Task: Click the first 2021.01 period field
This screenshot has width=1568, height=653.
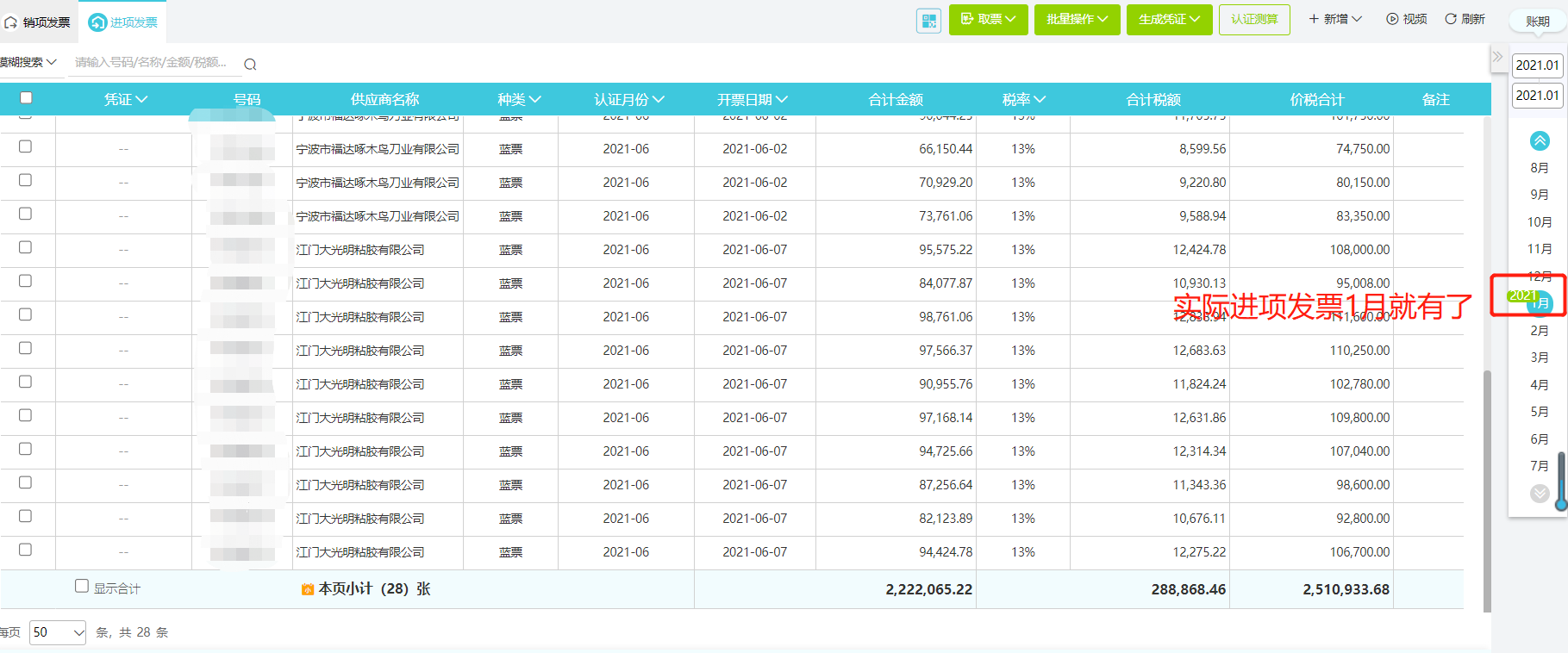Action: (1538, 65)
